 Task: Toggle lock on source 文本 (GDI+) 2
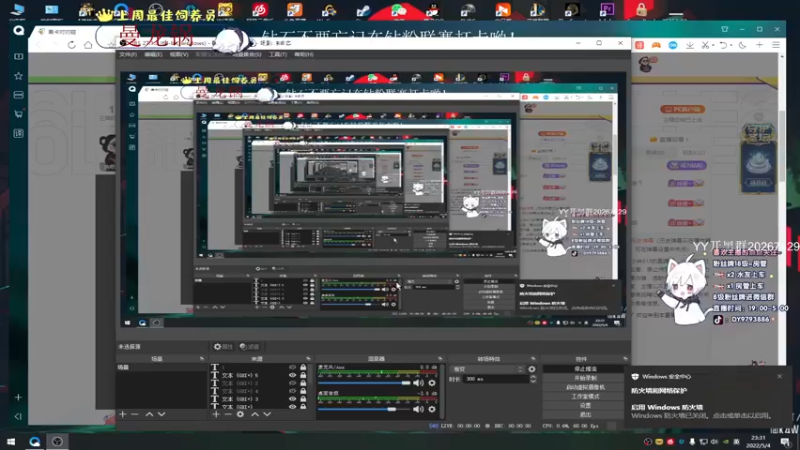pyautogui.click(x=303, y=383)
